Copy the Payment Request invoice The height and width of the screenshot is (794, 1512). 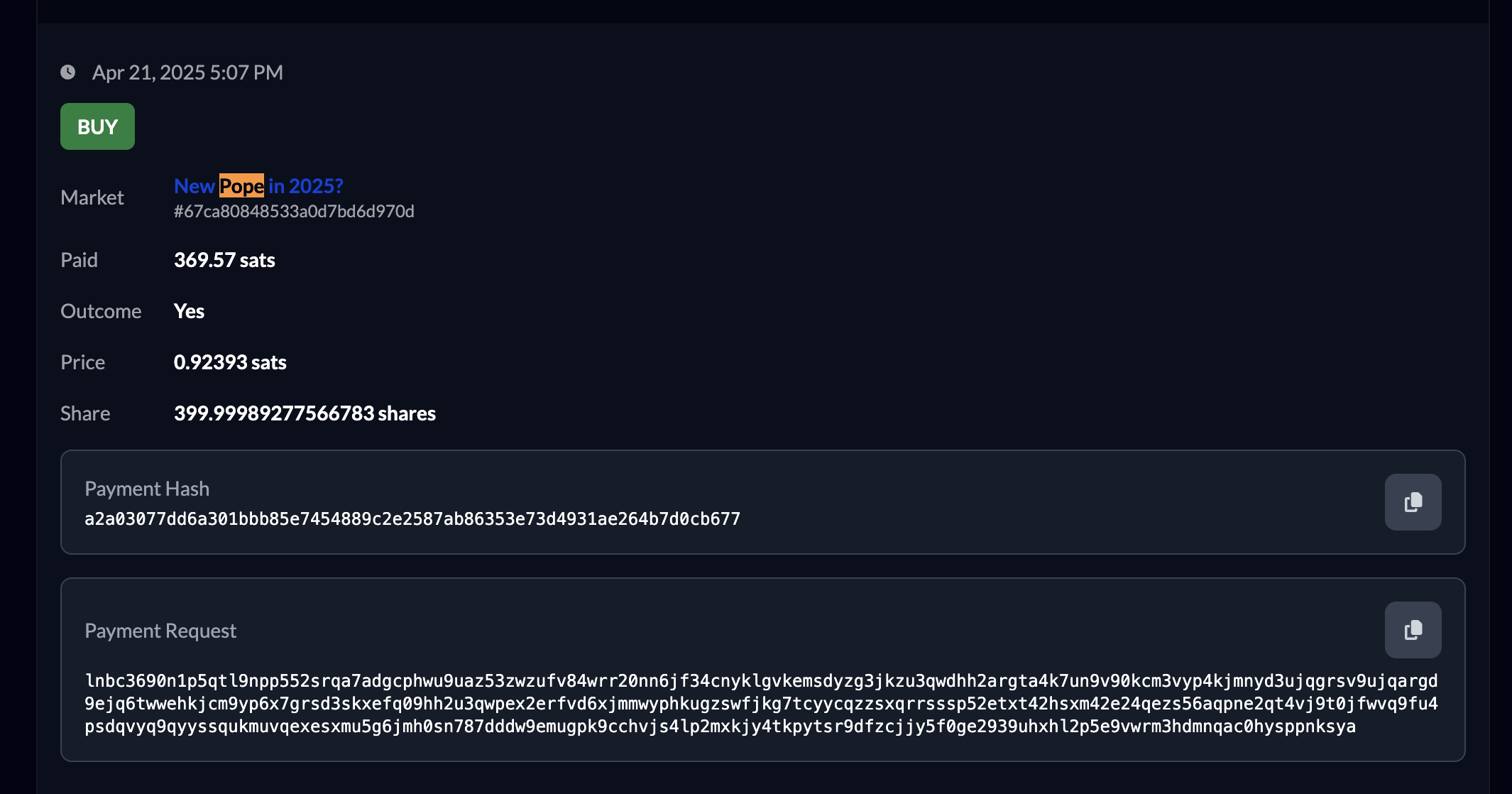click(1413, 630)
